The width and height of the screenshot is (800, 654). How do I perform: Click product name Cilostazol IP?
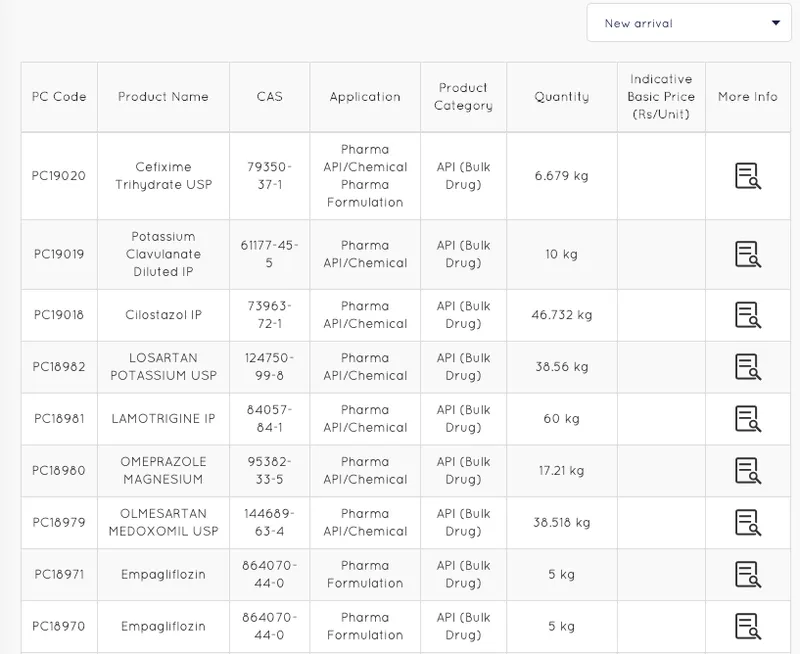click(163, 315)
